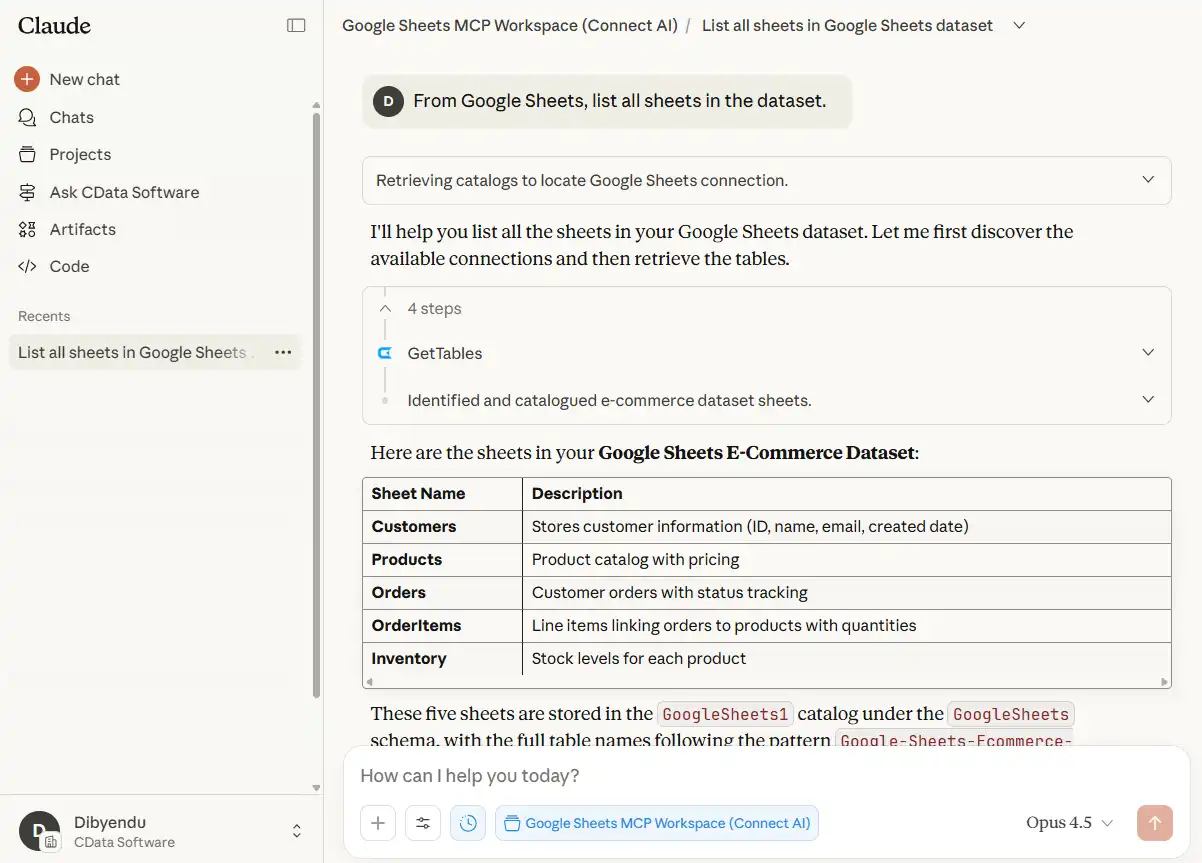Image resolution: width=1202 pixels, height=863 pixels.
Task: Open the Chats section
Action: coord(71,117)
